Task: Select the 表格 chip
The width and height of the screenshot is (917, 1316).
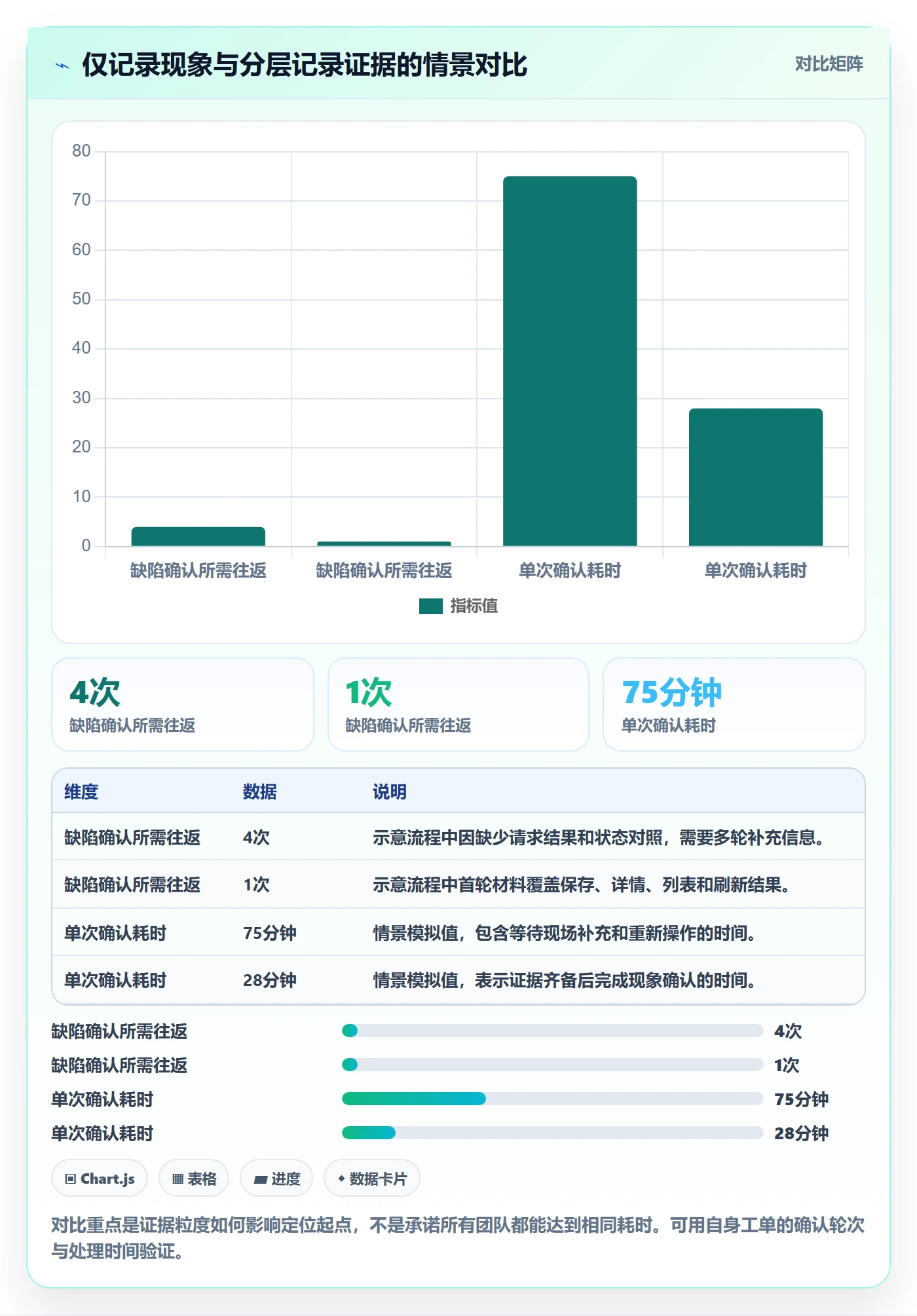Action: (194, 1179)
